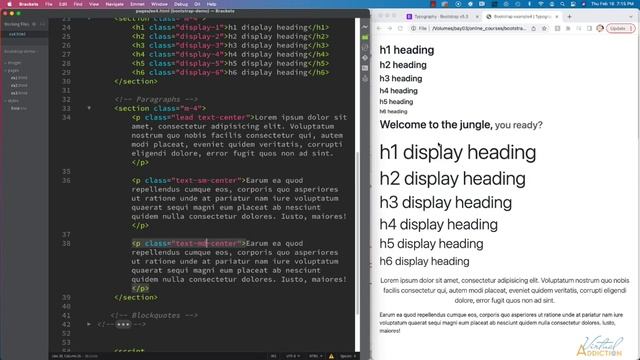Reload the browser page

[x=400, y=28]
